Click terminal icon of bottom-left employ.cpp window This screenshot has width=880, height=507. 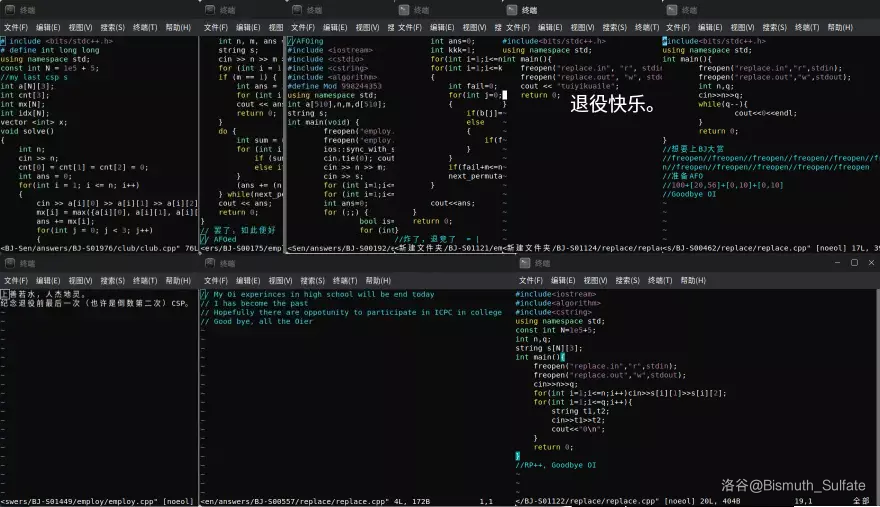pos(8,263)
